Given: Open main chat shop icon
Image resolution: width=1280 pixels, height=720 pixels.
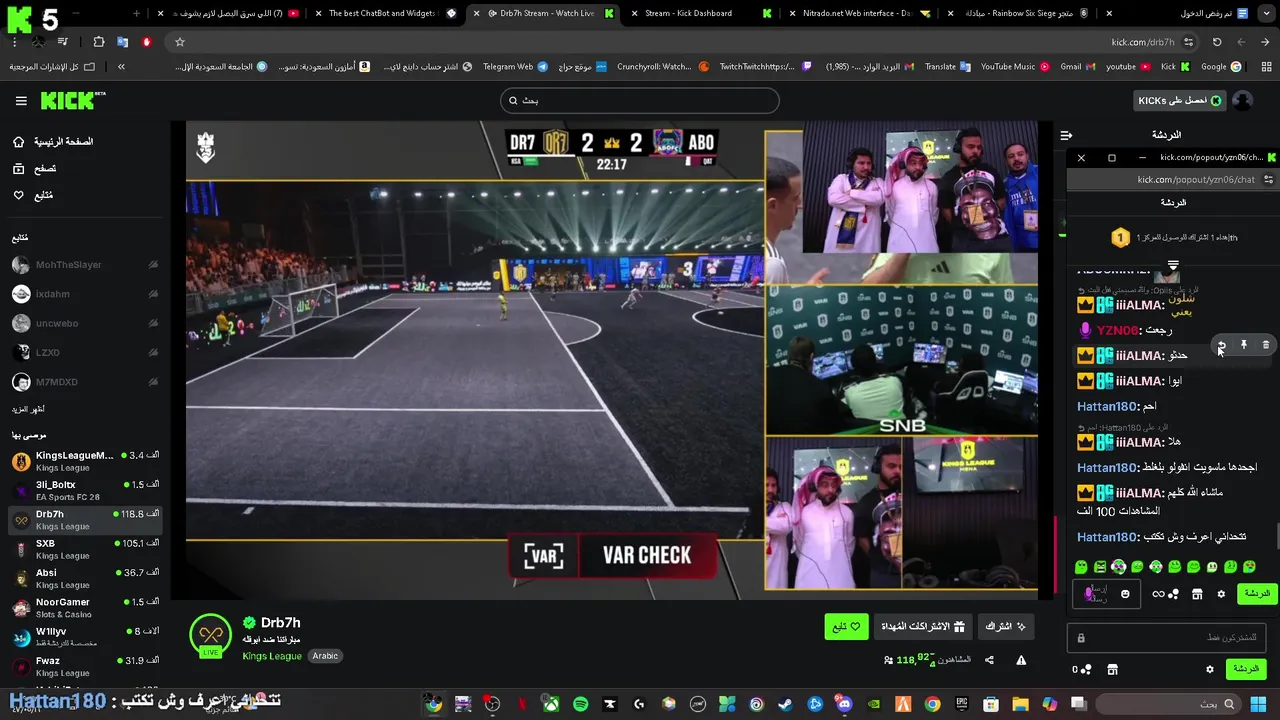Looking at the screenshot, I should [1112, 669].
